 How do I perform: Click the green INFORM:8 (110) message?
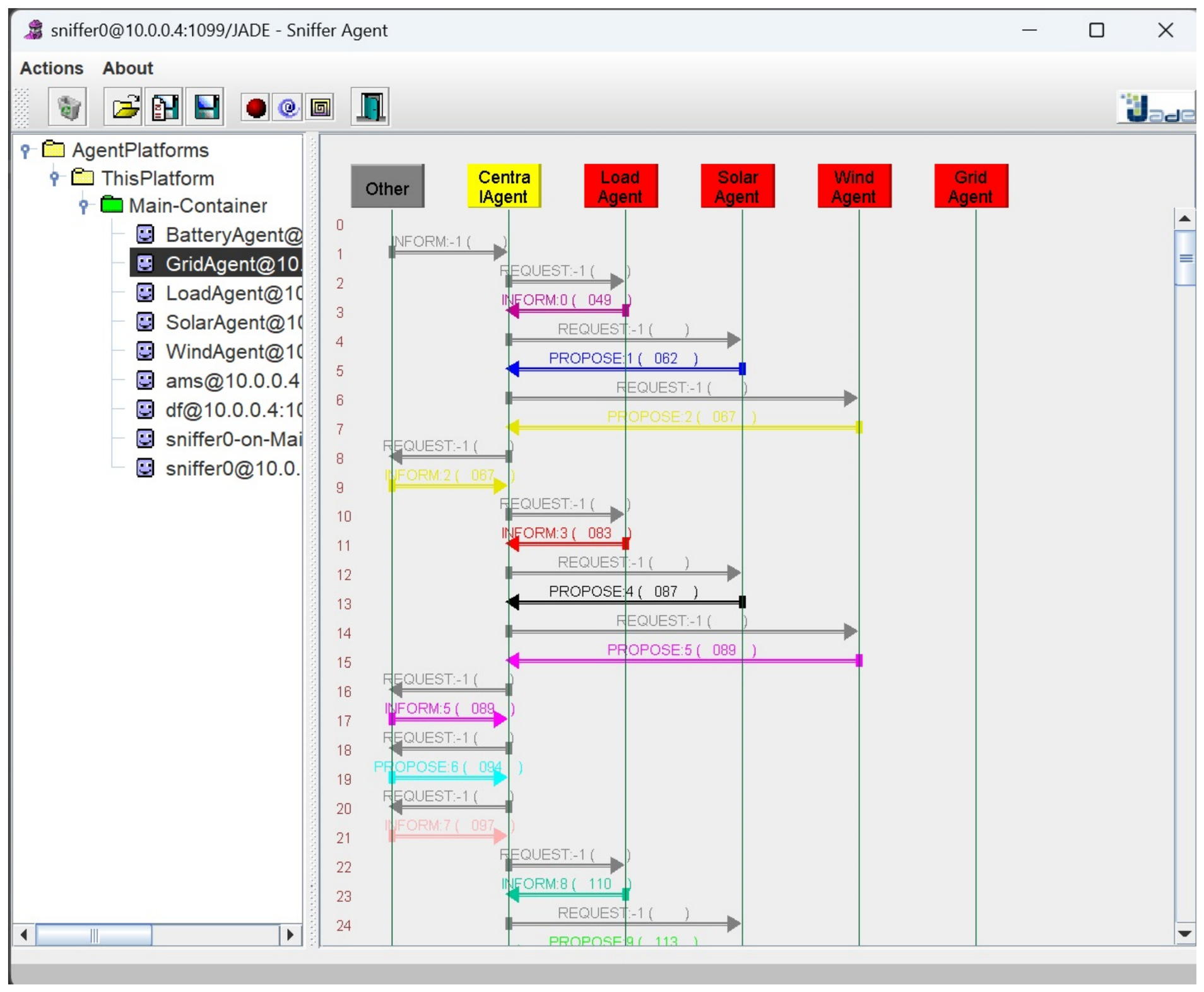(x=567, y=889)
